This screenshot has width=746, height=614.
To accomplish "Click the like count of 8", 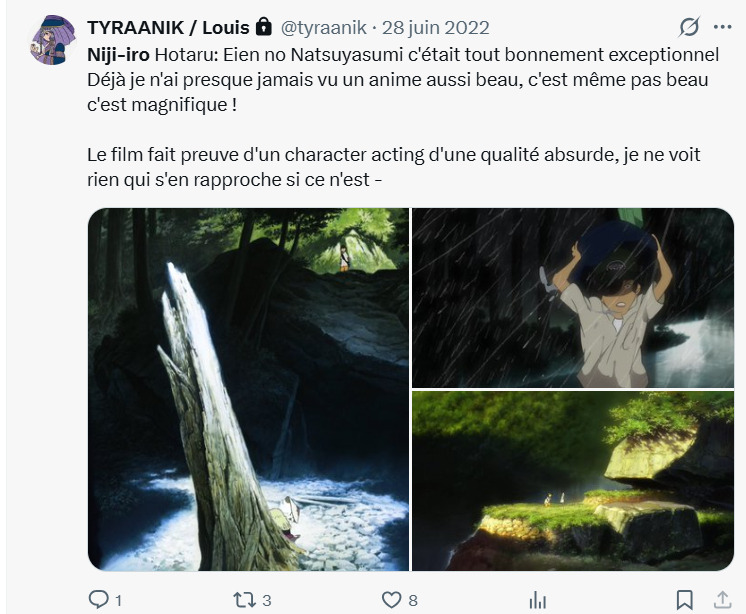I will 413,600.
